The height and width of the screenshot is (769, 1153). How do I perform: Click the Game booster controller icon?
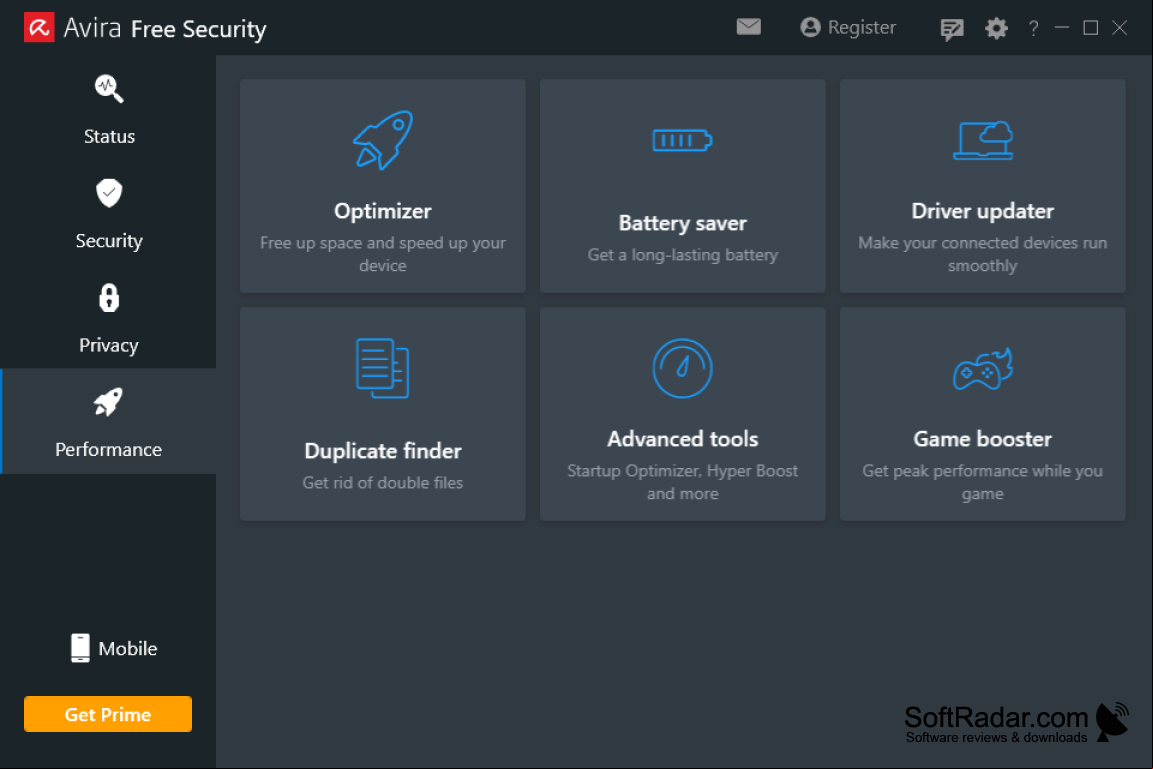[x=982, y=368]
